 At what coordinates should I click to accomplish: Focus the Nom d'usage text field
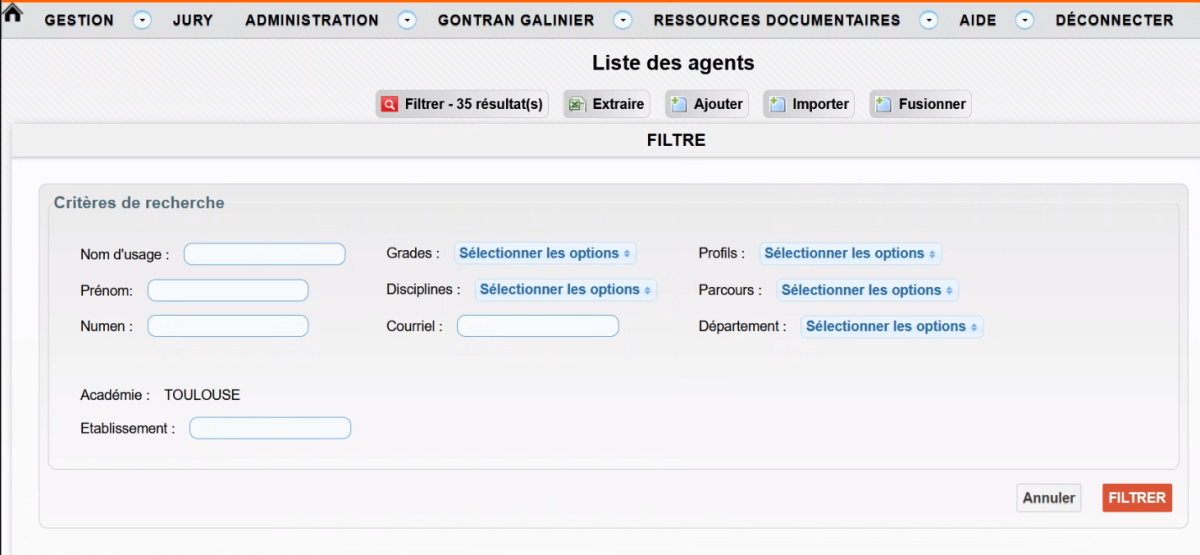[x=264, y=254]
